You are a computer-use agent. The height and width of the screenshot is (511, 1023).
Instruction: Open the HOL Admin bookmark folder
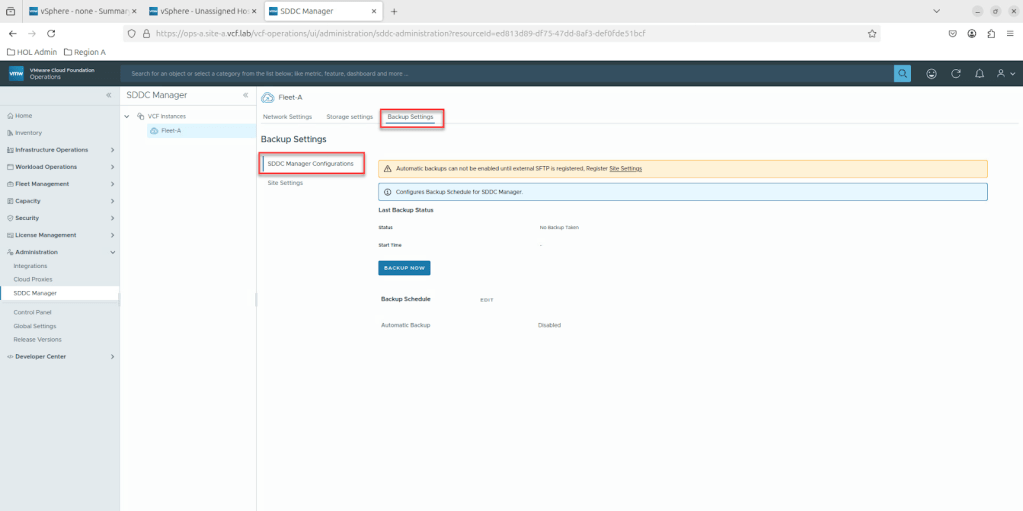pos(32,52)
